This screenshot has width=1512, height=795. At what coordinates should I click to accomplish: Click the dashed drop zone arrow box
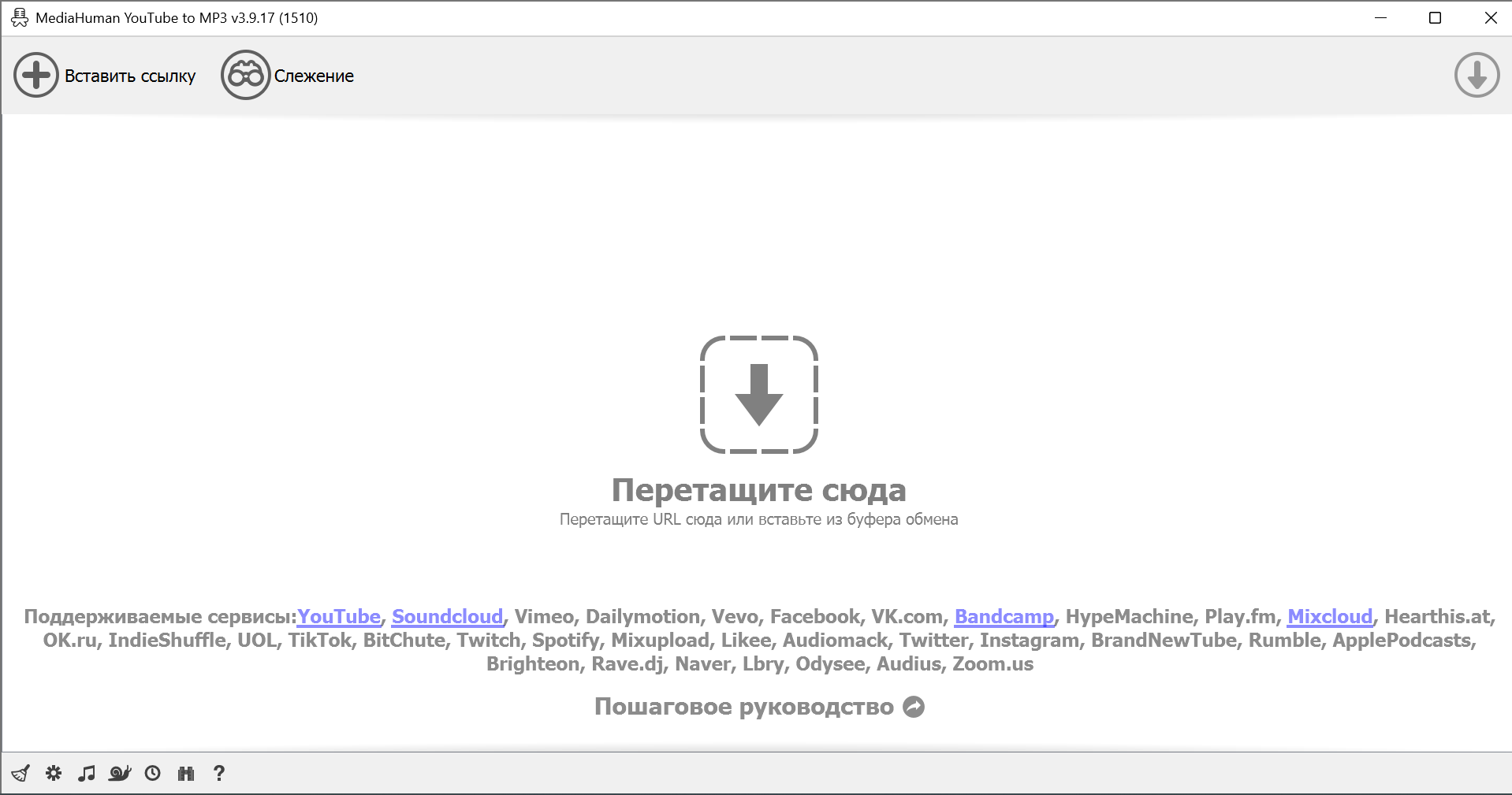(758, 395)
